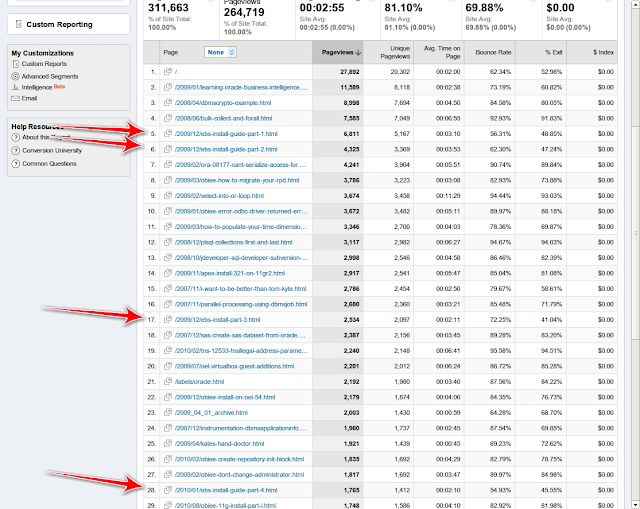Select pageviews value 27,892
This screenshot has width=640, height=509.
click(350, 72)
